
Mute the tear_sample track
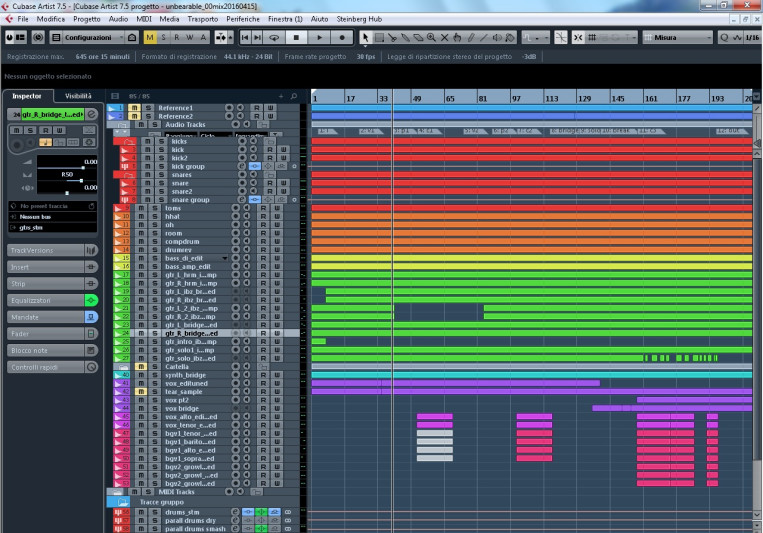point(141,391)
